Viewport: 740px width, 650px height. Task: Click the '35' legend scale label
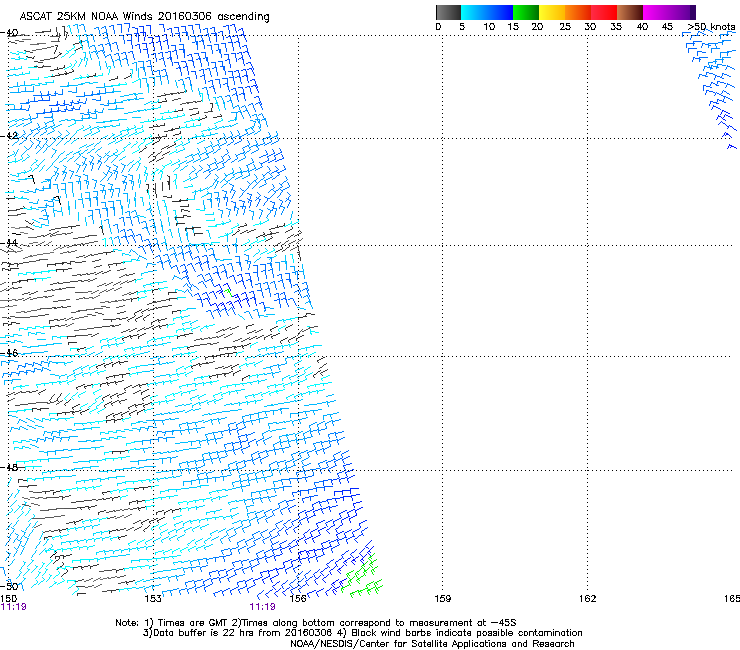(x=616, y=27)
